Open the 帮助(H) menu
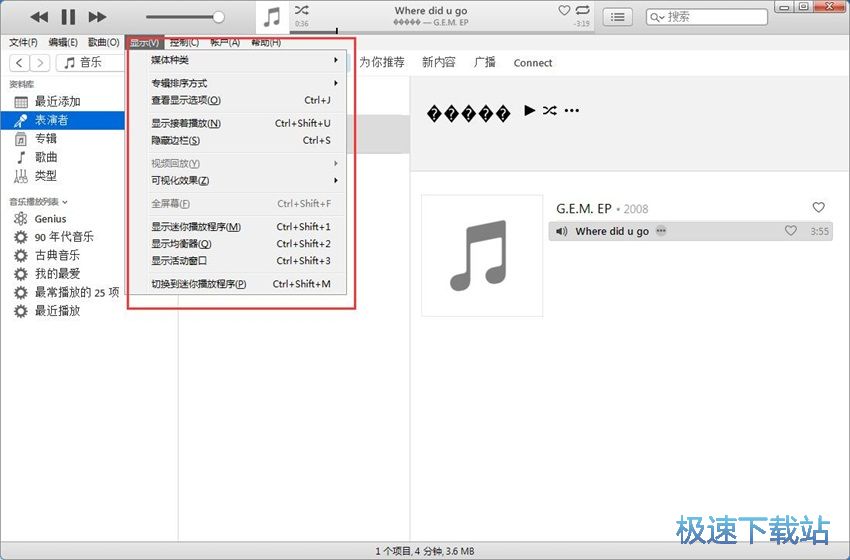Screen dimensions: 850x560 [266, 42]
